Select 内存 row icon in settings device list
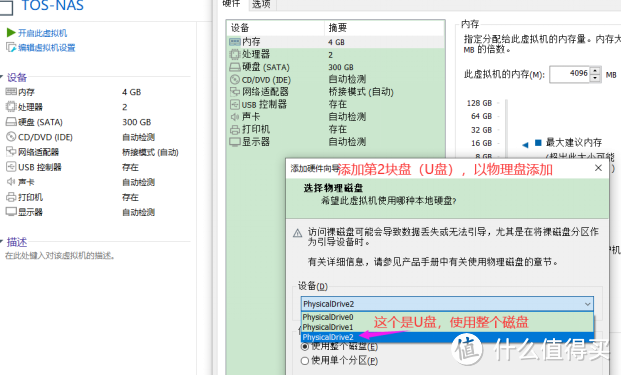Viewport: 621px width, 376px height. [235, 42]
